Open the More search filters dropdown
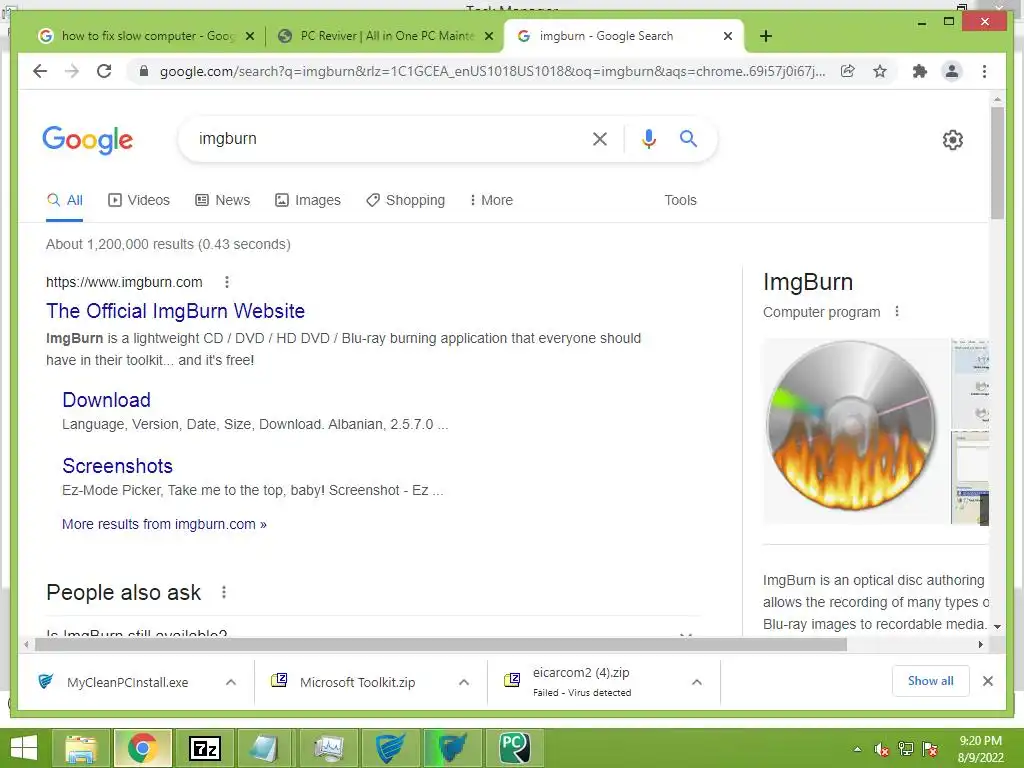 coord(491,200)
